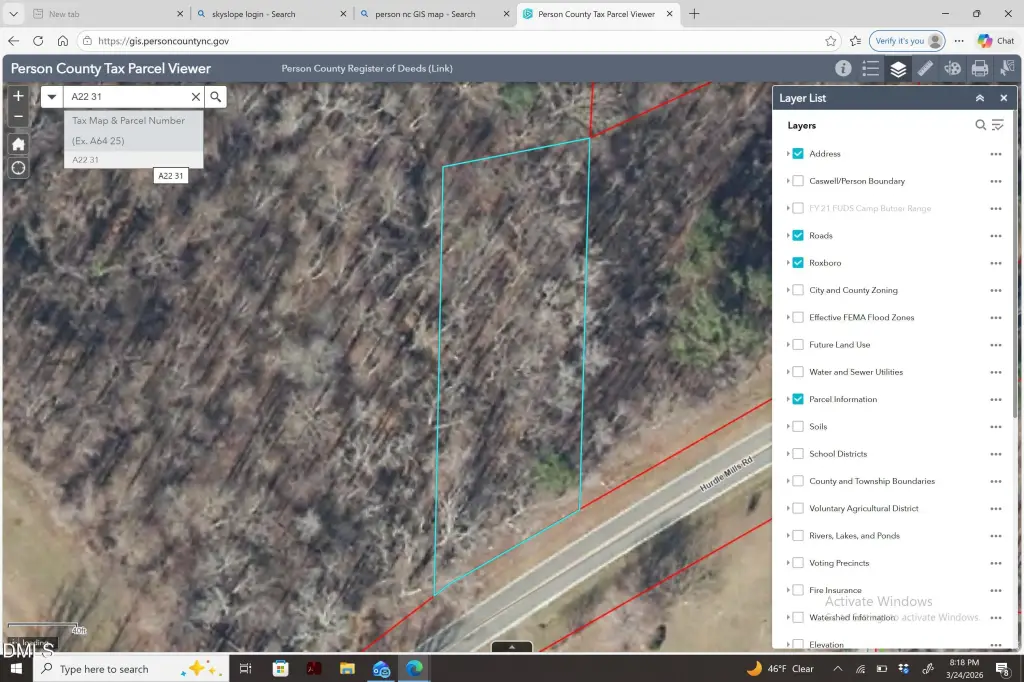Open the Legend widget icon
1024x682 pixels.
tap(871, 69)
